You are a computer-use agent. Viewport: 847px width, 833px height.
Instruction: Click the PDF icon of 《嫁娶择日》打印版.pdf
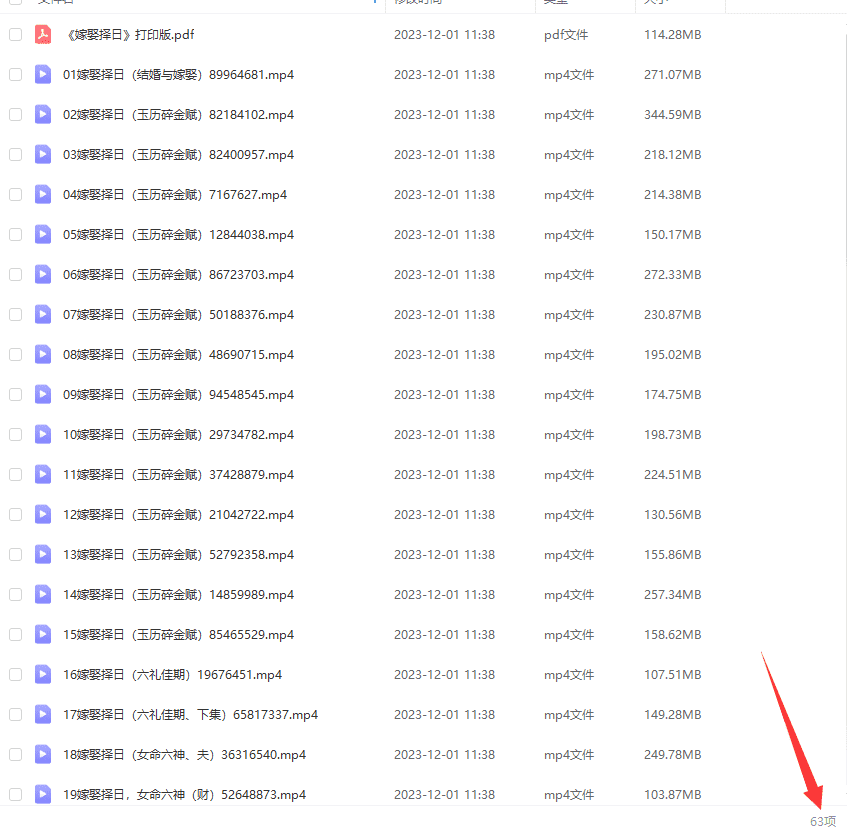(43, 35)
